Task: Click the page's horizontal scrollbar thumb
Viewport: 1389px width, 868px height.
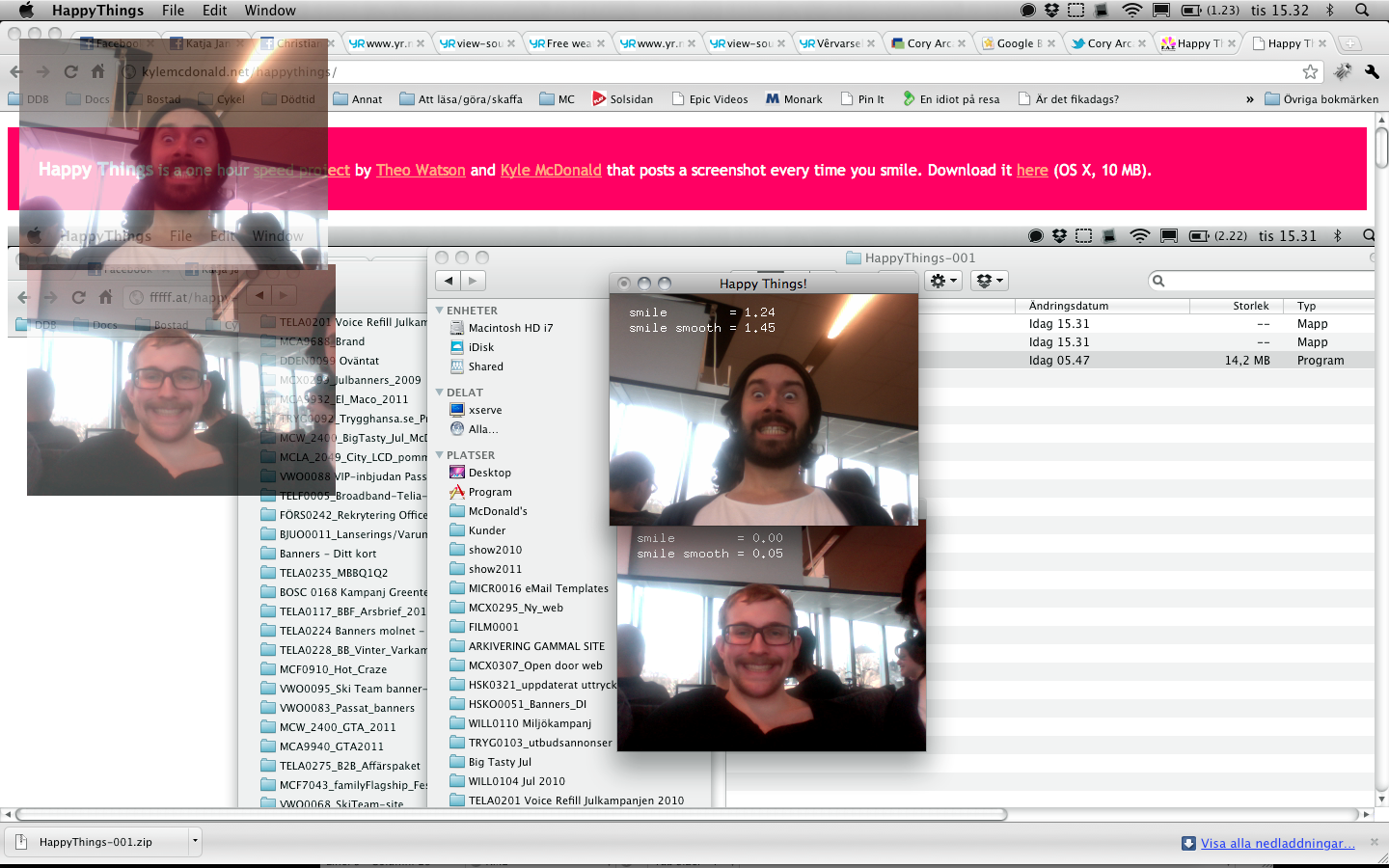Action: (x=511, y=814)
